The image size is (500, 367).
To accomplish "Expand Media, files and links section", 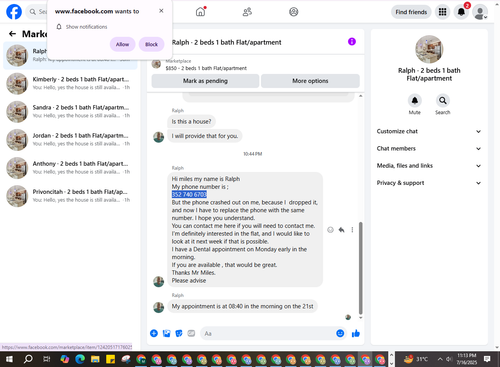I will (429, 166).
